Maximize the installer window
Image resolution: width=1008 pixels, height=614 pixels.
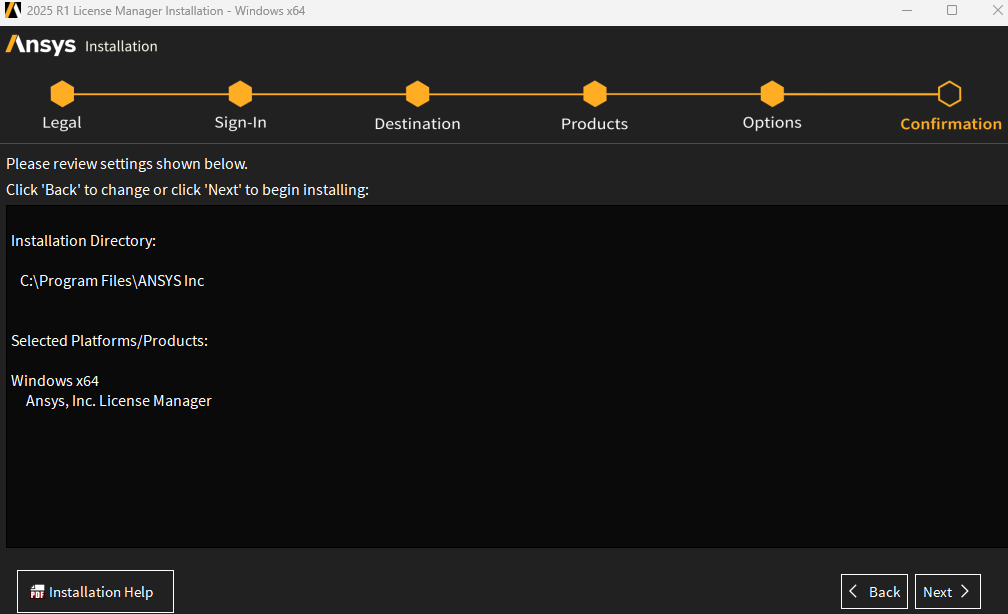click(x=952, y=10)
